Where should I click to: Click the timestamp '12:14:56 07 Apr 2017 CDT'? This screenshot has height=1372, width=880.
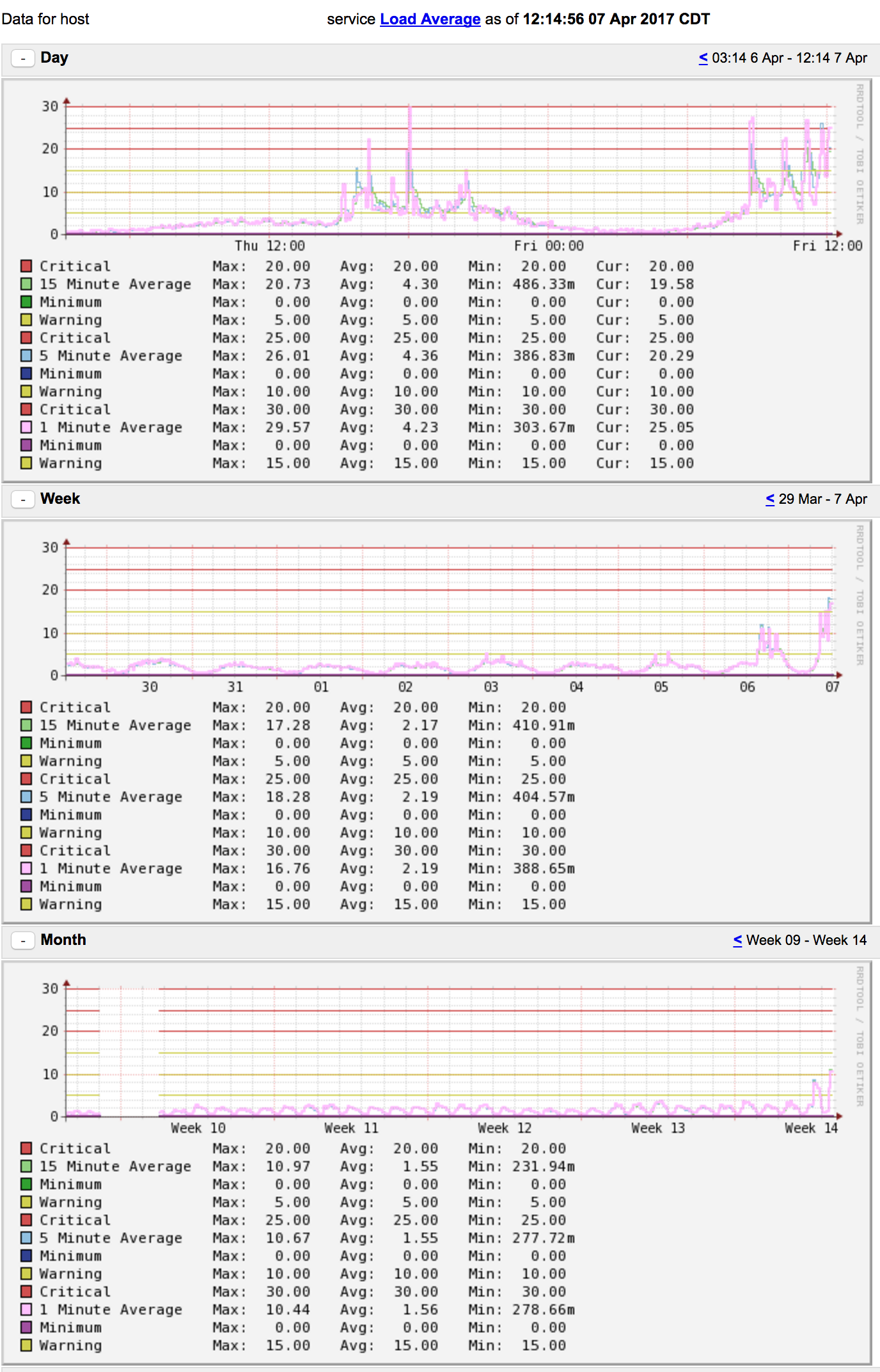point(617,19)
